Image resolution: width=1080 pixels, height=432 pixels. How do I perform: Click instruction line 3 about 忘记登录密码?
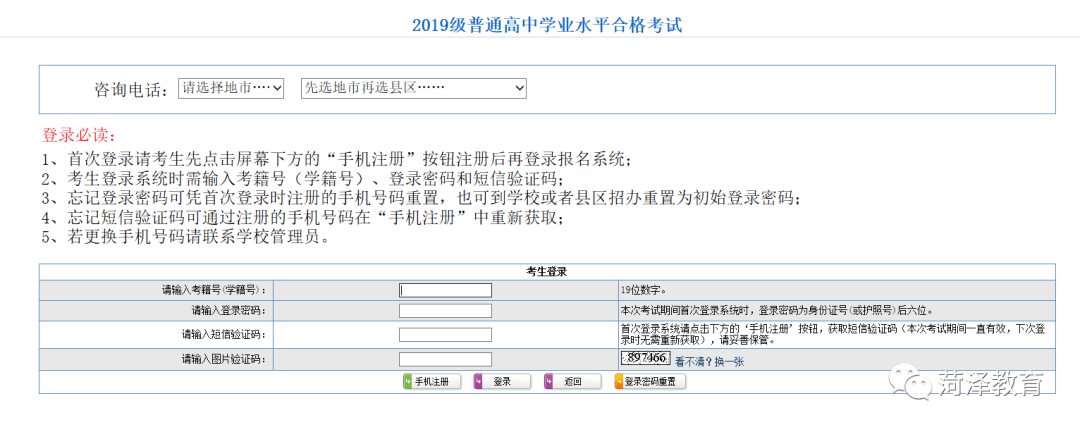coord(422,199)
